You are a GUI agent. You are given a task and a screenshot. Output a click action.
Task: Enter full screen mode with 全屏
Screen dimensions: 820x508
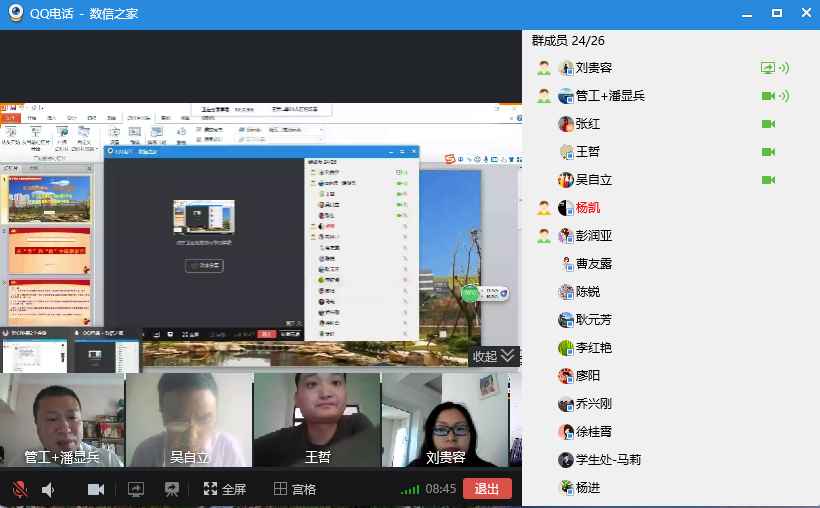[x=225, y=489]
